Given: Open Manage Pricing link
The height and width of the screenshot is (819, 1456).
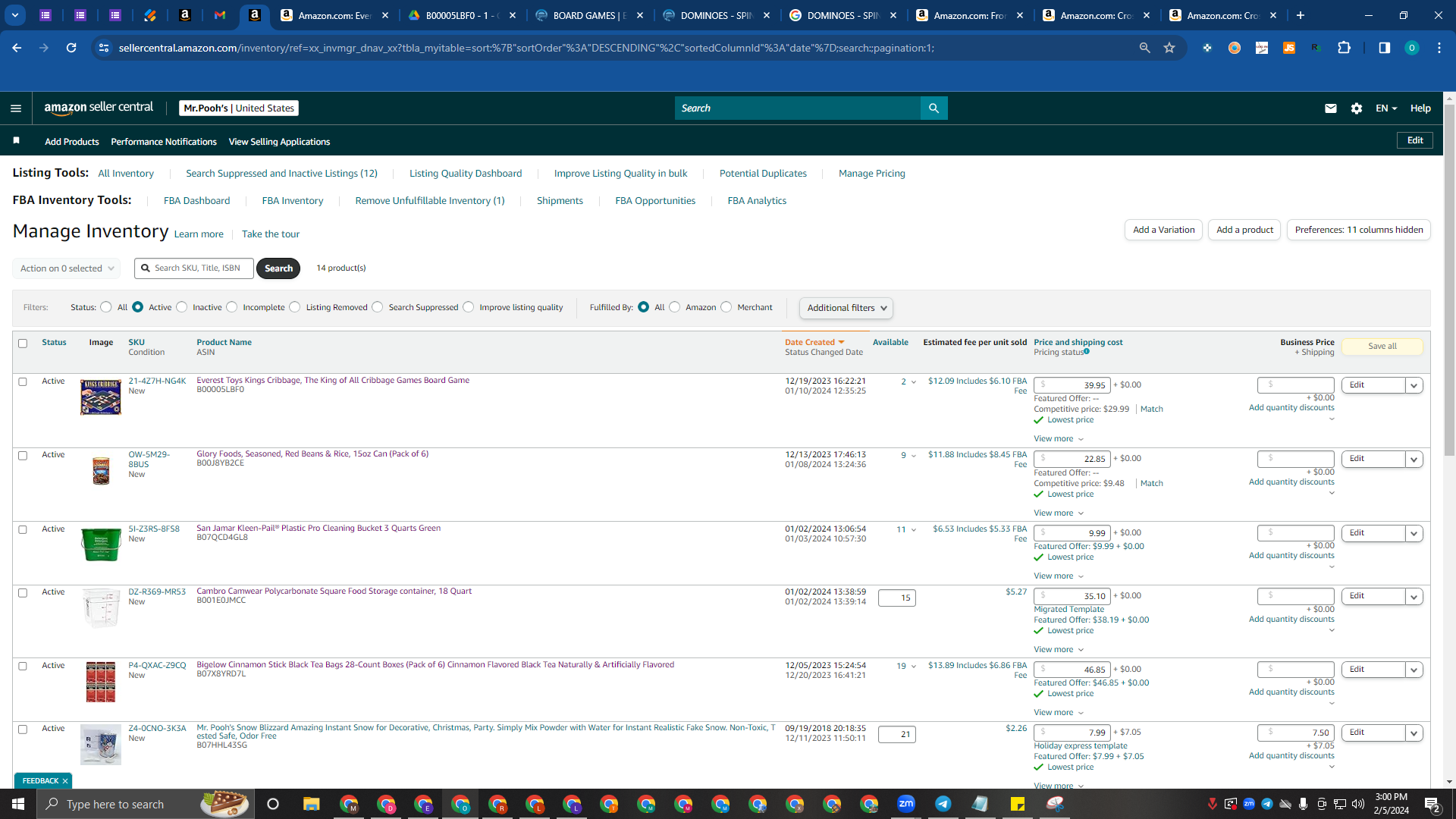Looking at the screenshot, I should point(871,174).
